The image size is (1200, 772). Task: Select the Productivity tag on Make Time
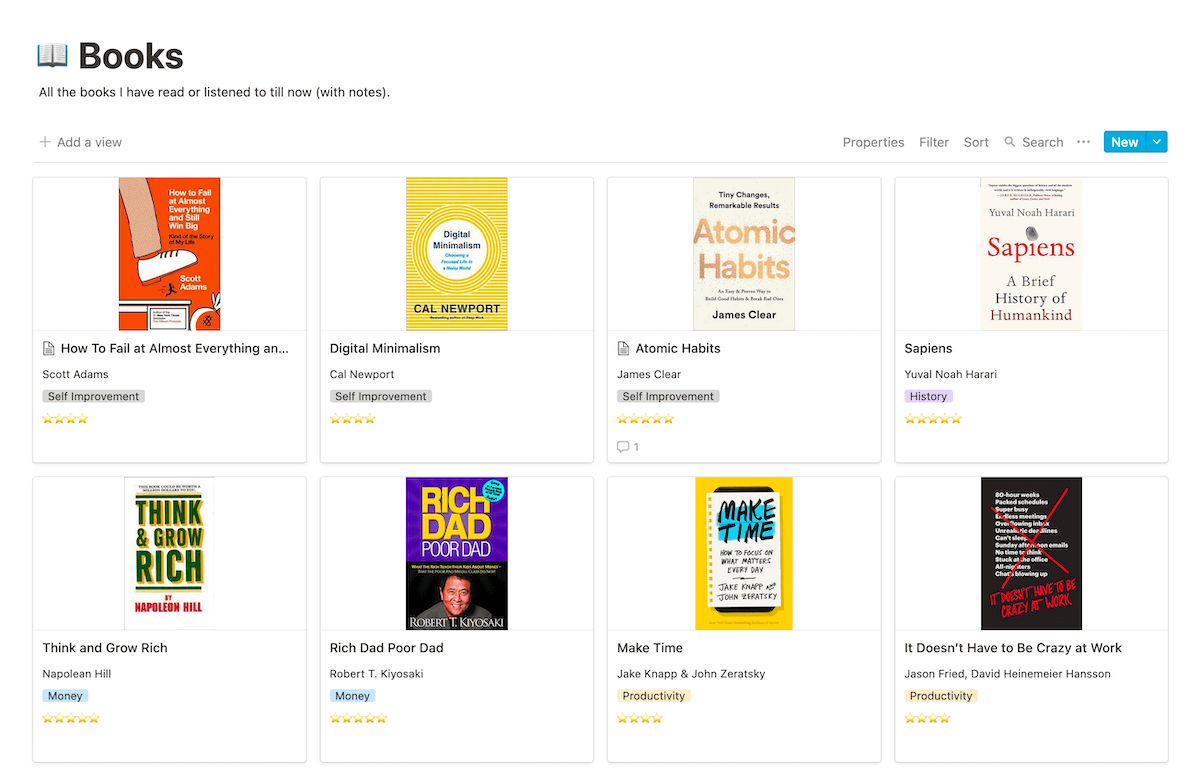(653, 695)
